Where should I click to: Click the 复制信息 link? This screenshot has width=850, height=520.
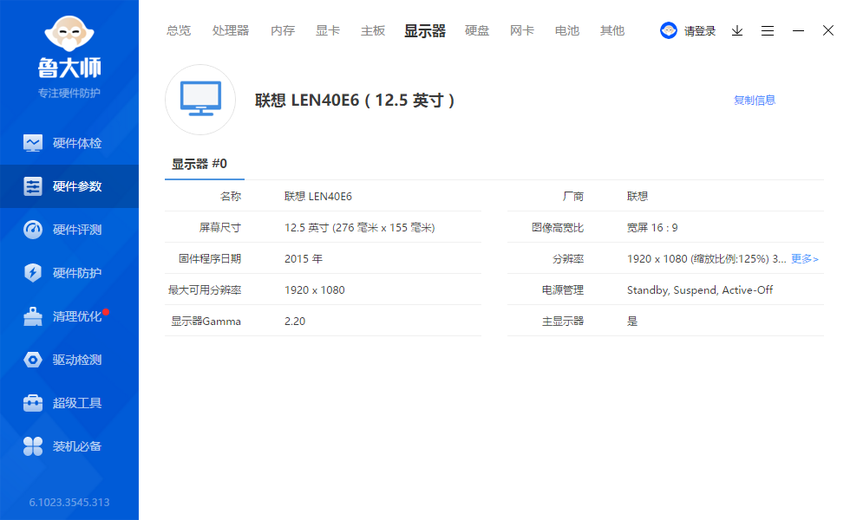tap(754, 100)
